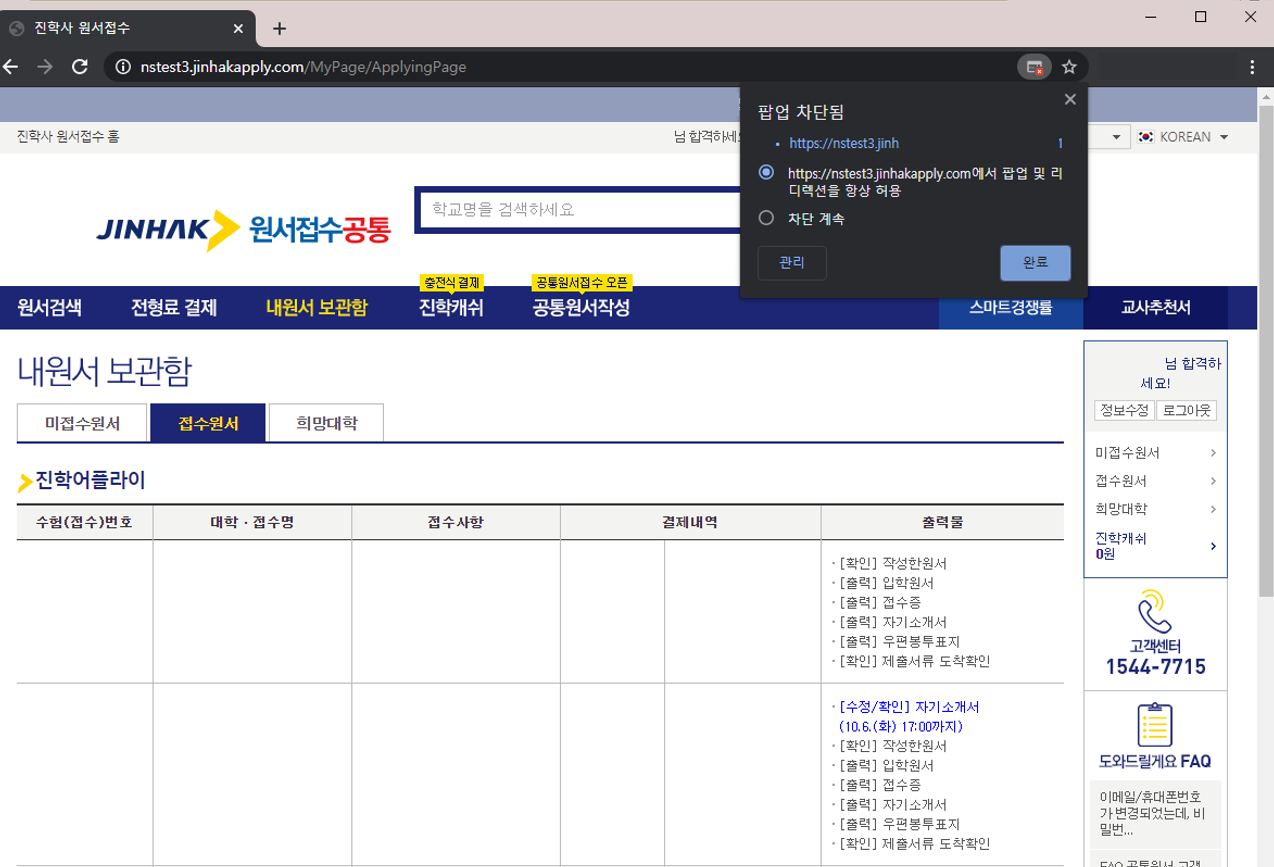The image size is (1274, 867).
Task: Switch to the 접수원서 tab
Action: coord(208,423)
